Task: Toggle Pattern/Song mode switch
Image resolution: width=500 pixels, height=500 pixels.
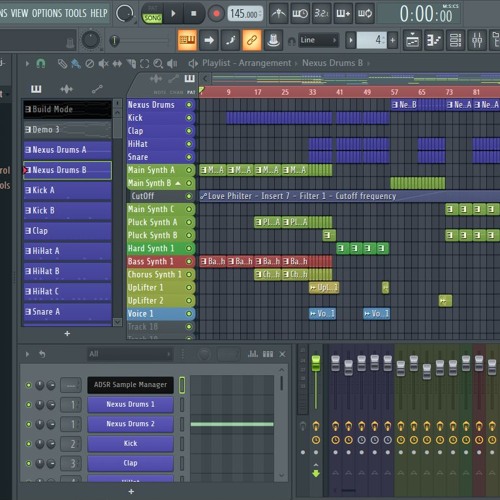Action: [152, 14]
